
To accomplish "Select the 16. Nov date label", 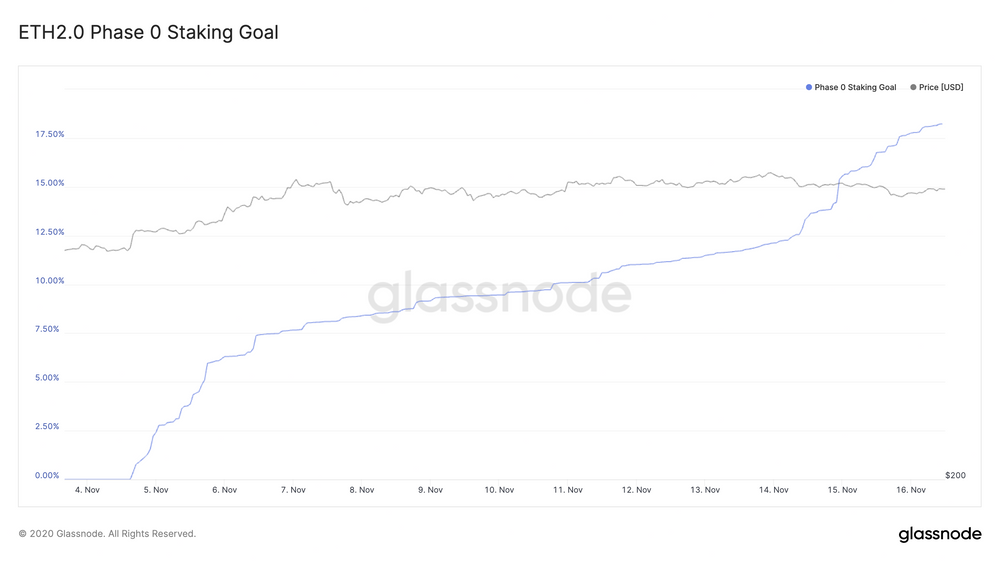I will (911, 490).
